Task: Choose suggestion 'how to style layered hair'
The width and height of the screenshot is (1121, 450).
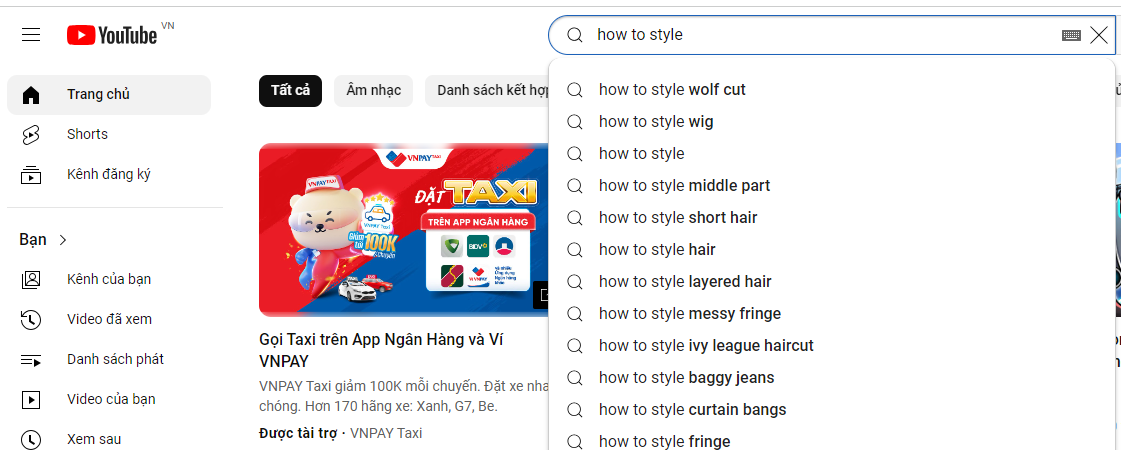Action: pos(831,282)
